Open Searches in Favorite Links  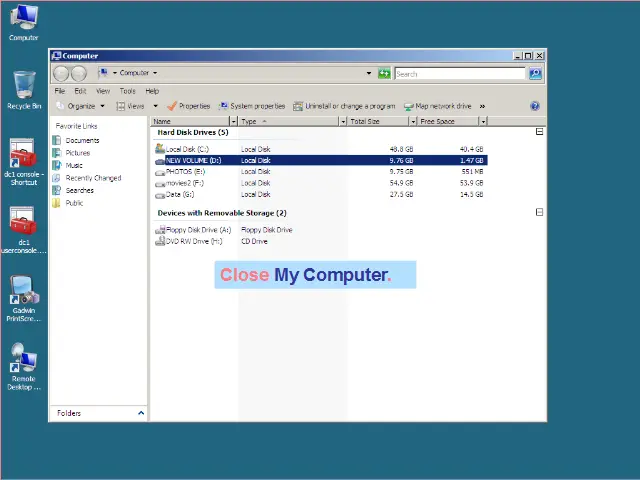click(x=73, y=190)
